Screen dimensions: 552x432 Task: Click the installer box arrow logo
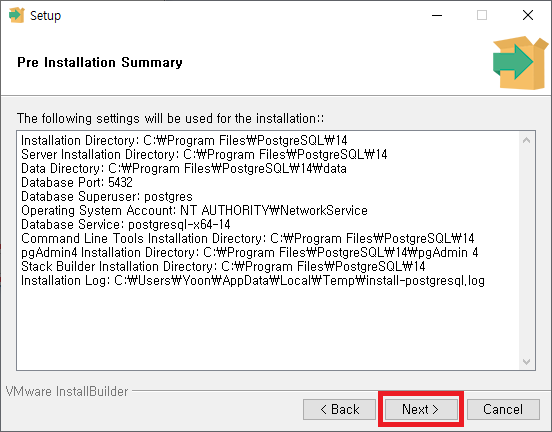pyautogui.click(x=520, y=63)
